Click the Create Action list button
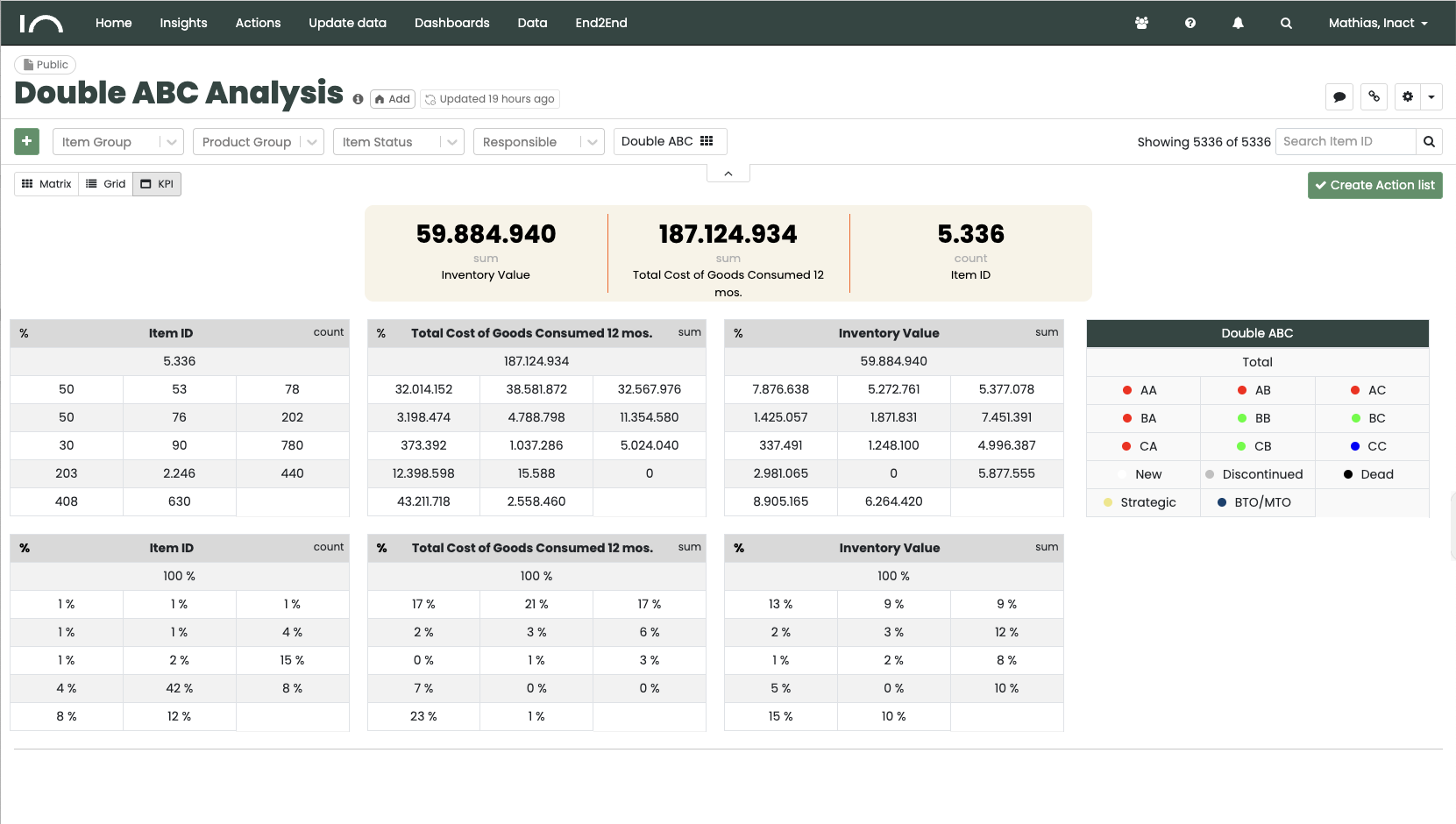The width and height of the screenshot is (1456, 824). [x=1374, y=185]
